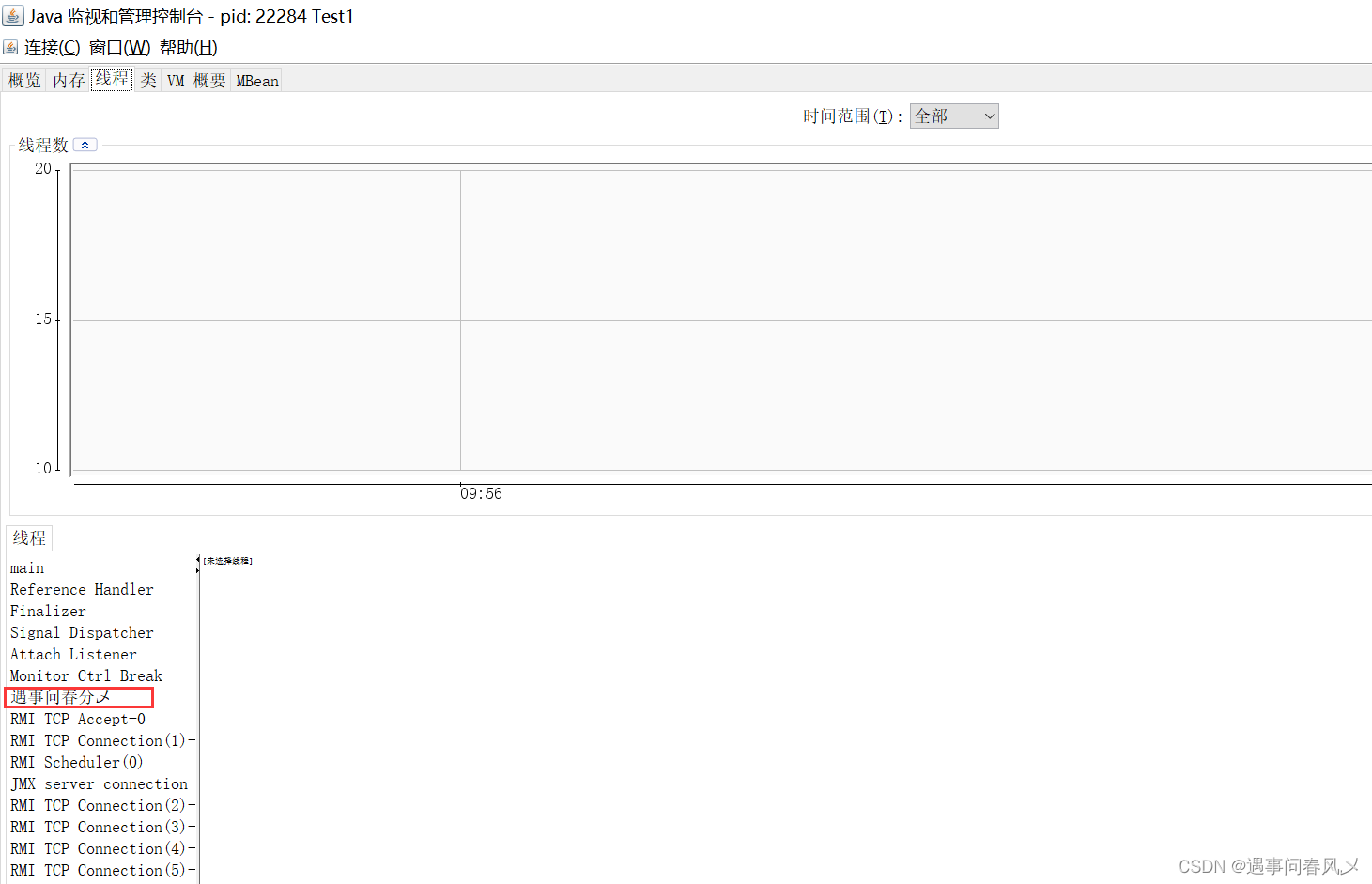Click the Java icon in the title bar
The image size is (1372, 884).
pyautogui.click(x=13, y=16)
